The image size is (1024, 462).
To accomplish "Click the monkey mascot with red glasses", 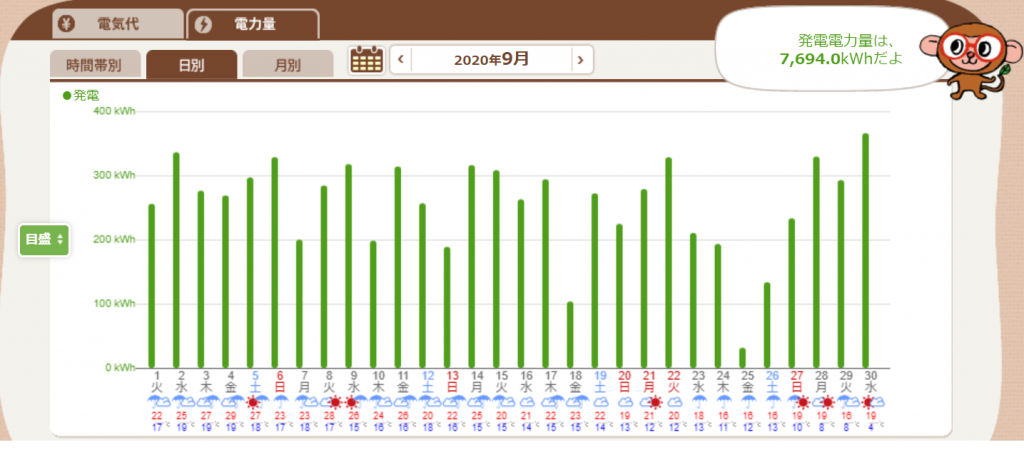I will pyautogui.click(x=966, y=61).
